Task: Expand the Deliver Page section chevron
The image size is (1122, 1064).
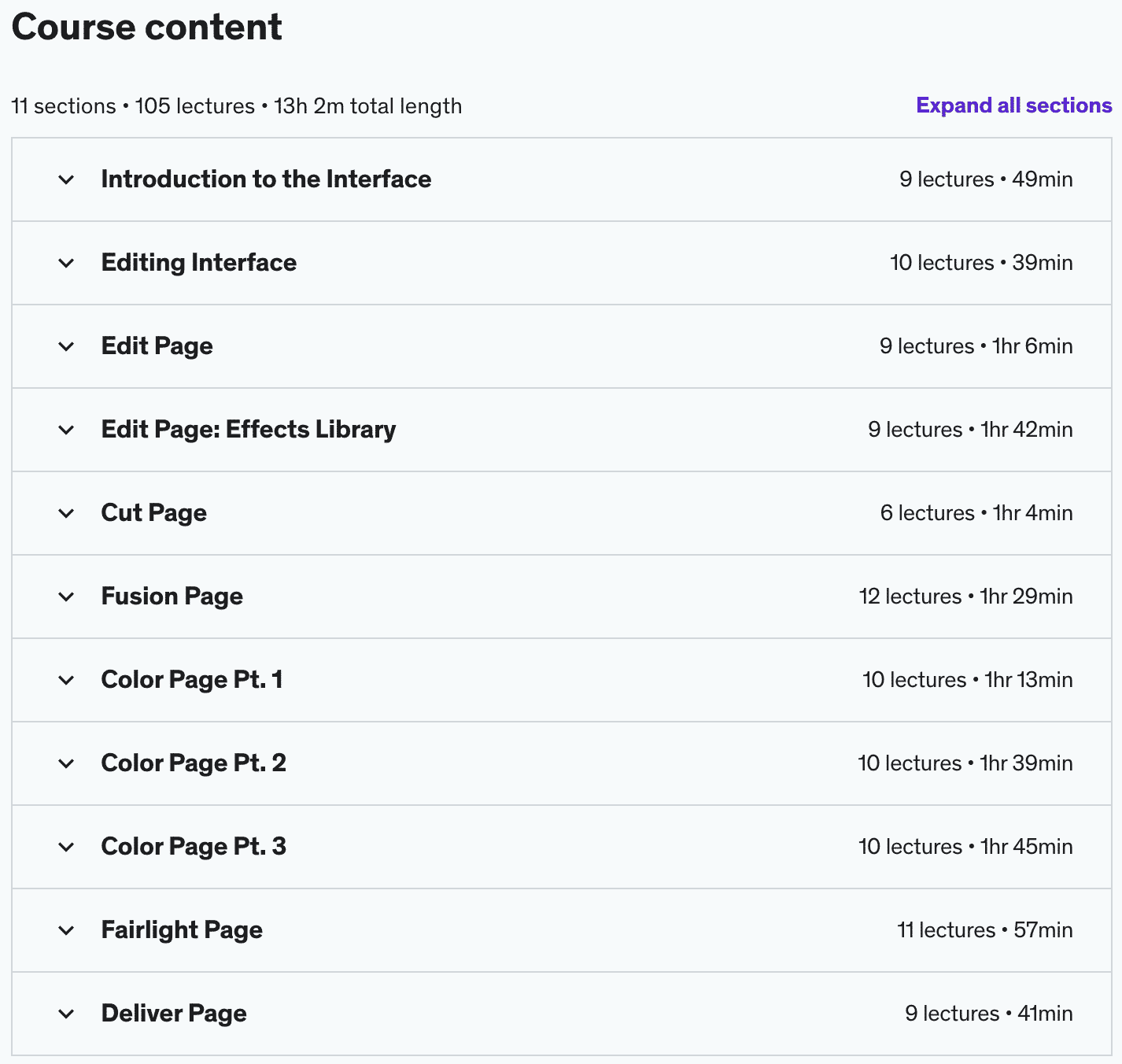Action: pyautogui.click(x=66, y=1014)
